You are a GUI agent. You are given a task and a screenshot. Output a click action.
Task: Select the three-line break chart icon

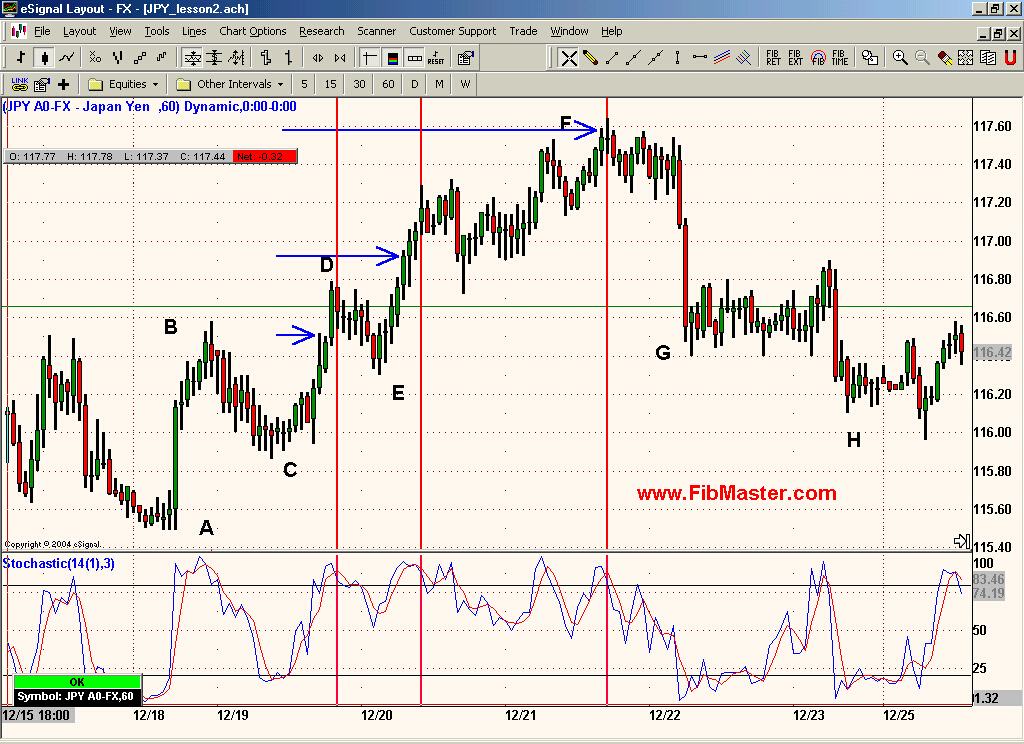(118, 58)
